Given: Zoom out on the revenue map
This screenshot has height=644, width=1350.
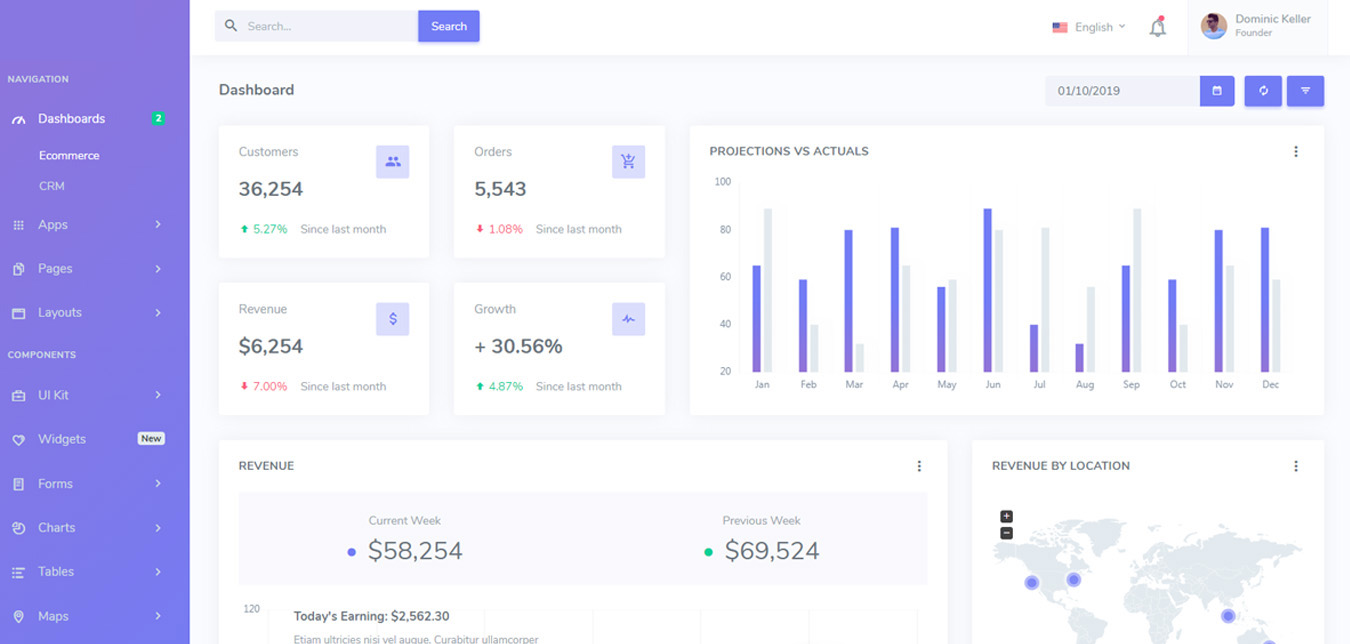Looking at the screenshot, I should tap(1006, 533).
